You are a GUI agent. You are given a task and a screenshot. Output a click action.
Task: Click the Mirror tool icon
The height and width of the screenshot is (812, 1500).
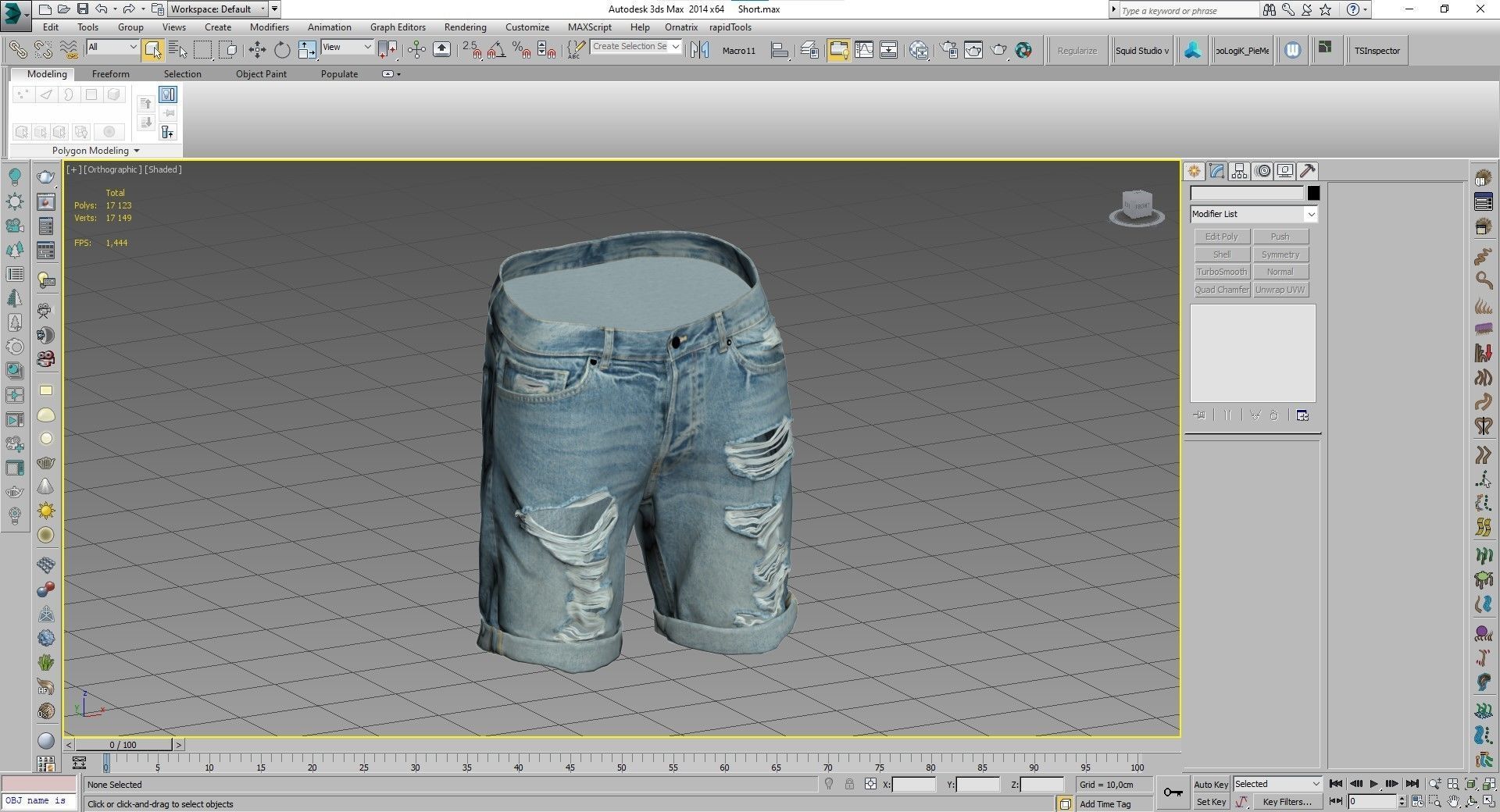coord(700,50)
